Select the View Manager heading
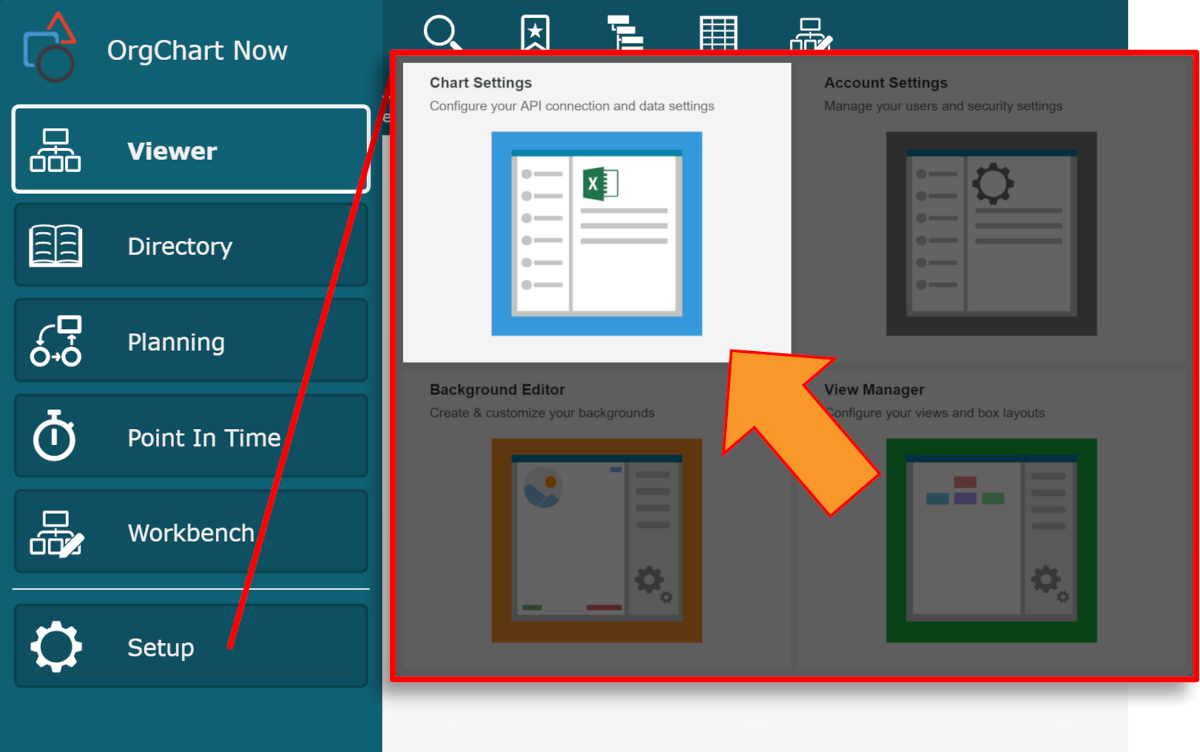The height and width of the screenshot is (752, 1200). click(874, 390)
